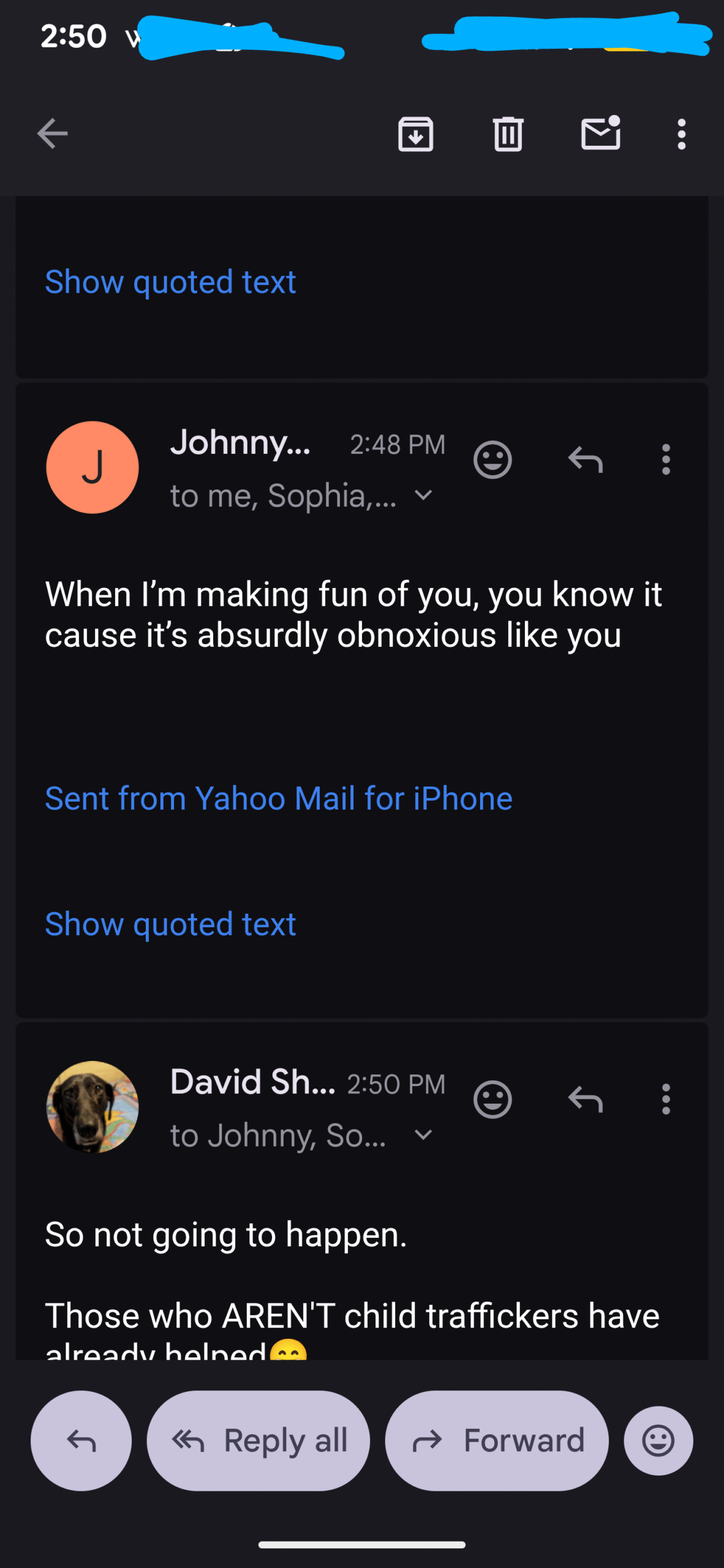Expand recipient details for David's message
This screenshot has width=724, height=1568.
point(423,1135)
